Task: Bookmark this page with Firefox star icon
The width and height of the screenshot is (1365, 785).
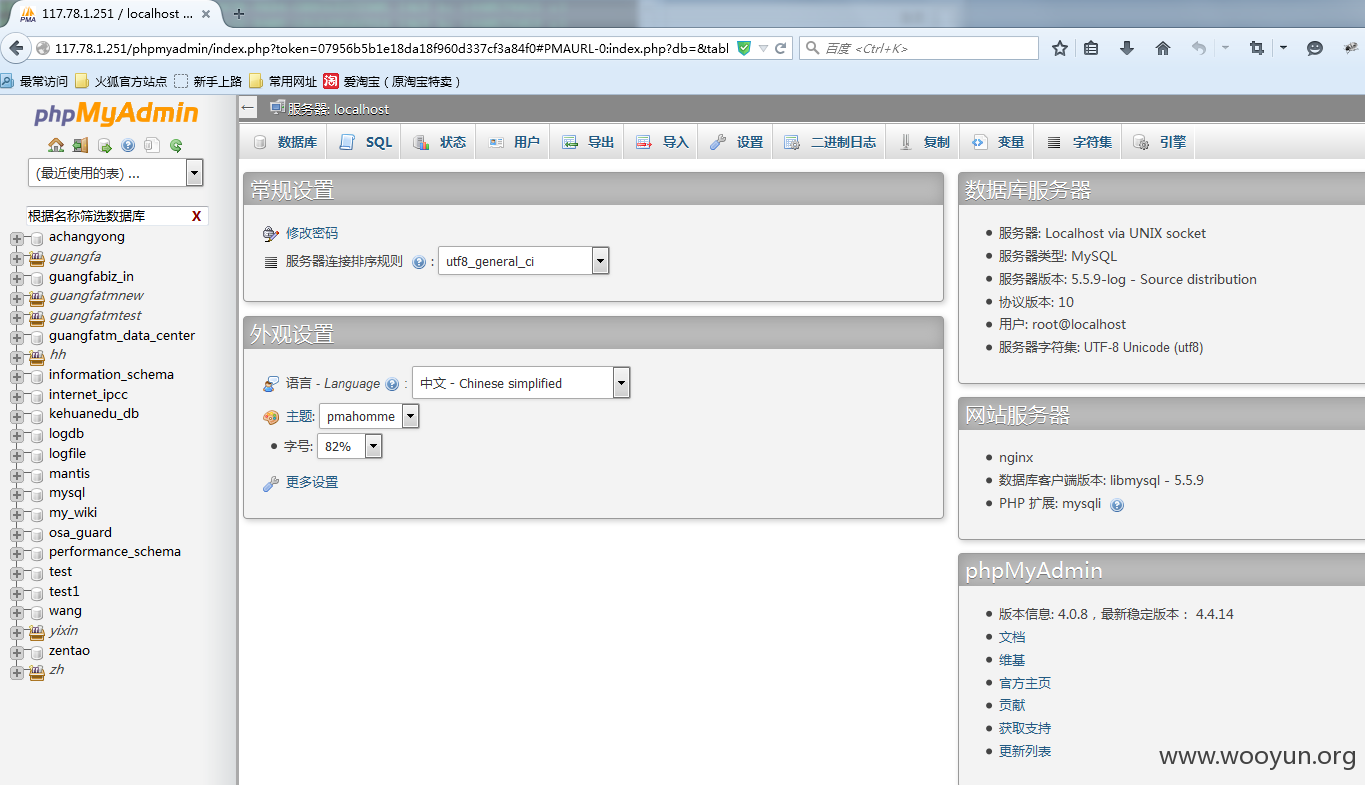Action: [1060, 48]
